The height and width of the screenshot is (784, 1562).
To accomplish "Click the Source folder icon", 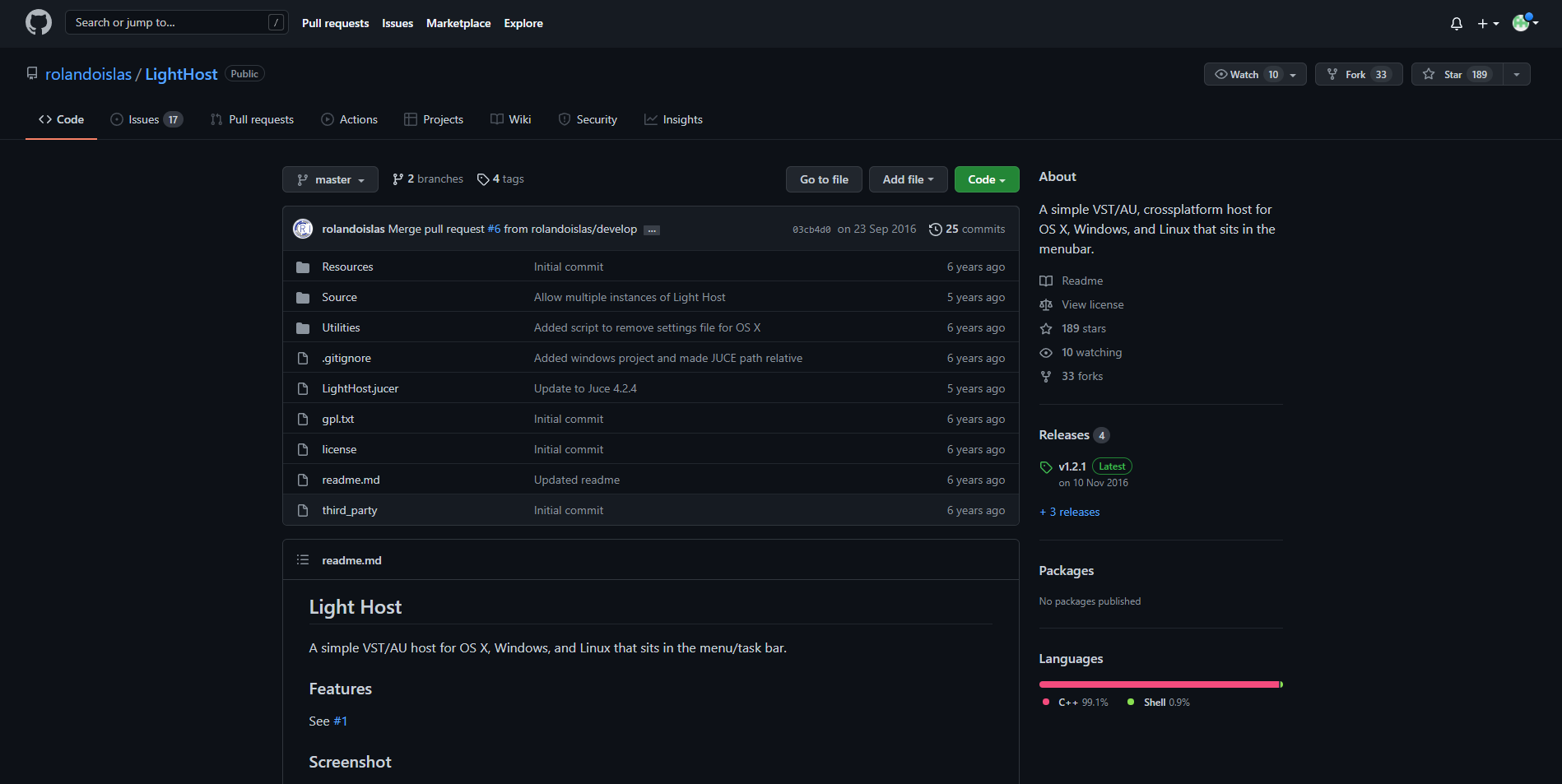I will [x=303, y=297].
